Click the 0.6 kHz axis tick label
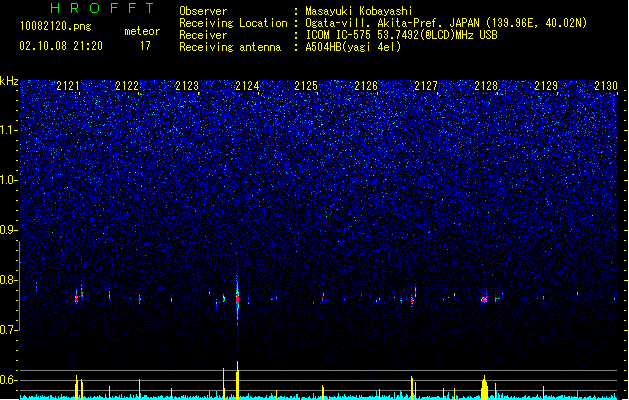Screen dimensions: 629x400 pos(9,380)
